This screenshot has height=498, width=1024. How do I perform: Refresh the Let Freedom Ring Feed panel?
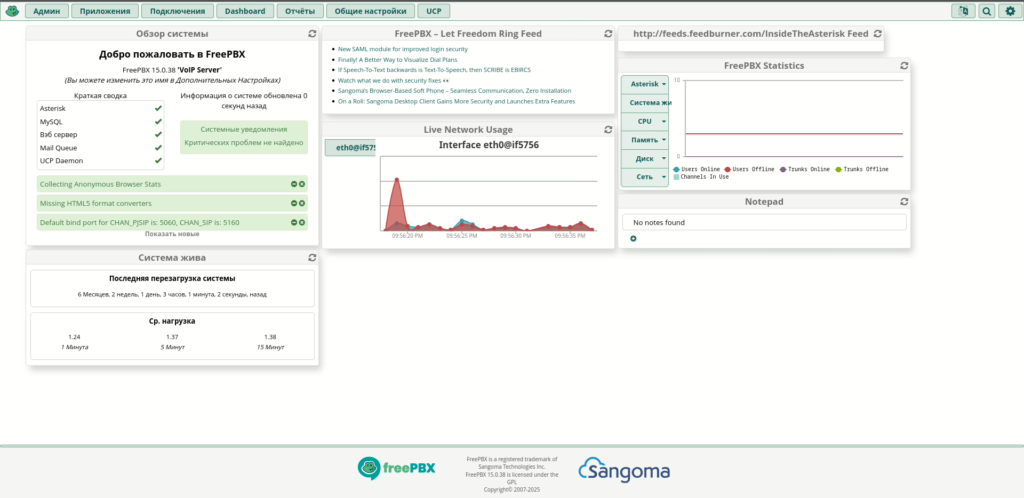608,33
